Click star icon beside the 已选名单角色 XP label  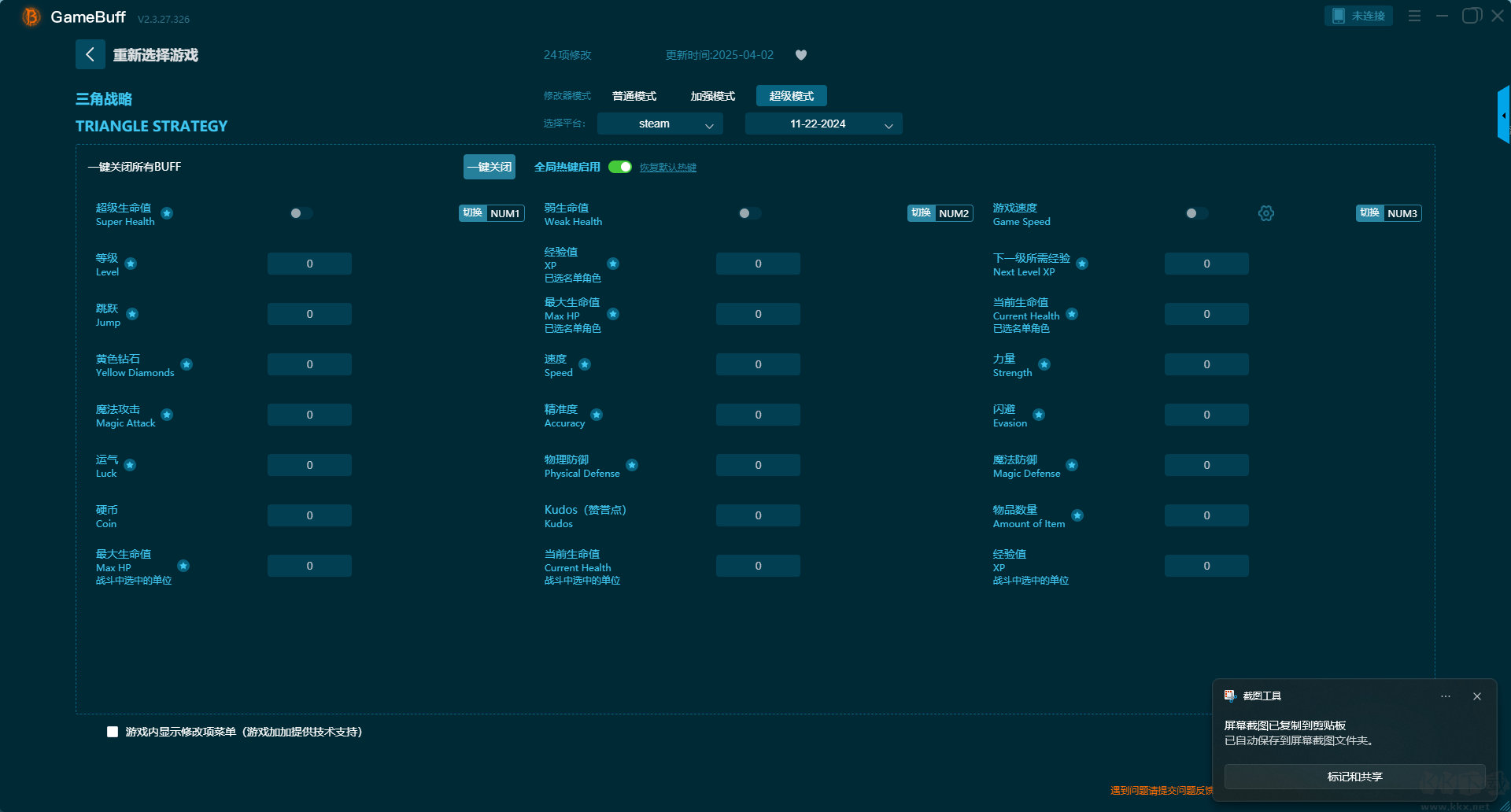613,264
